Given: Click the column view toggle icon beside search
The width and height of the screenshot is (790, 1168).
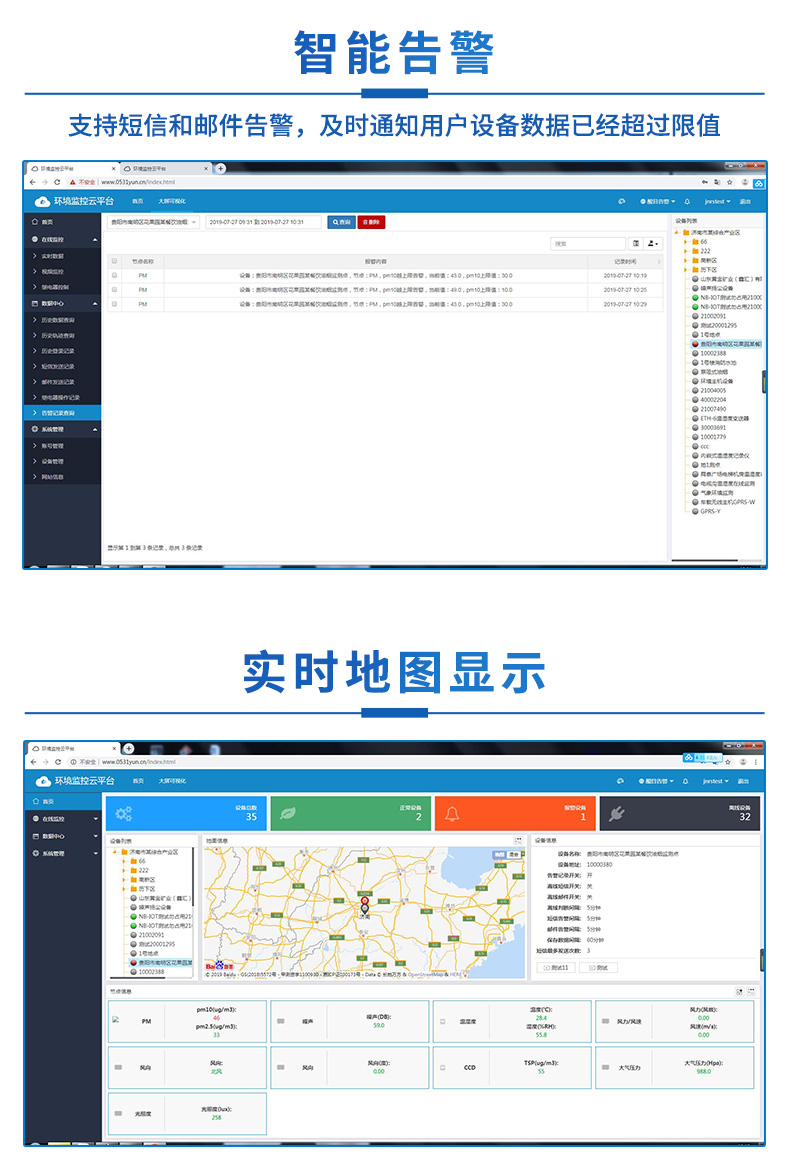Looking at the screenshot, I should [635, 243].
